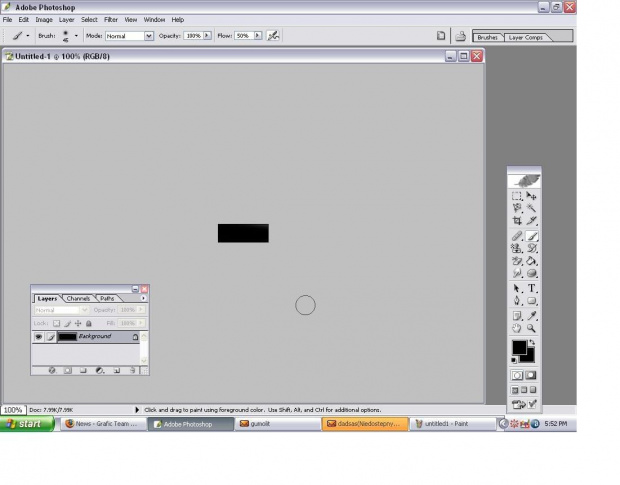Click the Create new set folder icon

click(x=83, y=370)
